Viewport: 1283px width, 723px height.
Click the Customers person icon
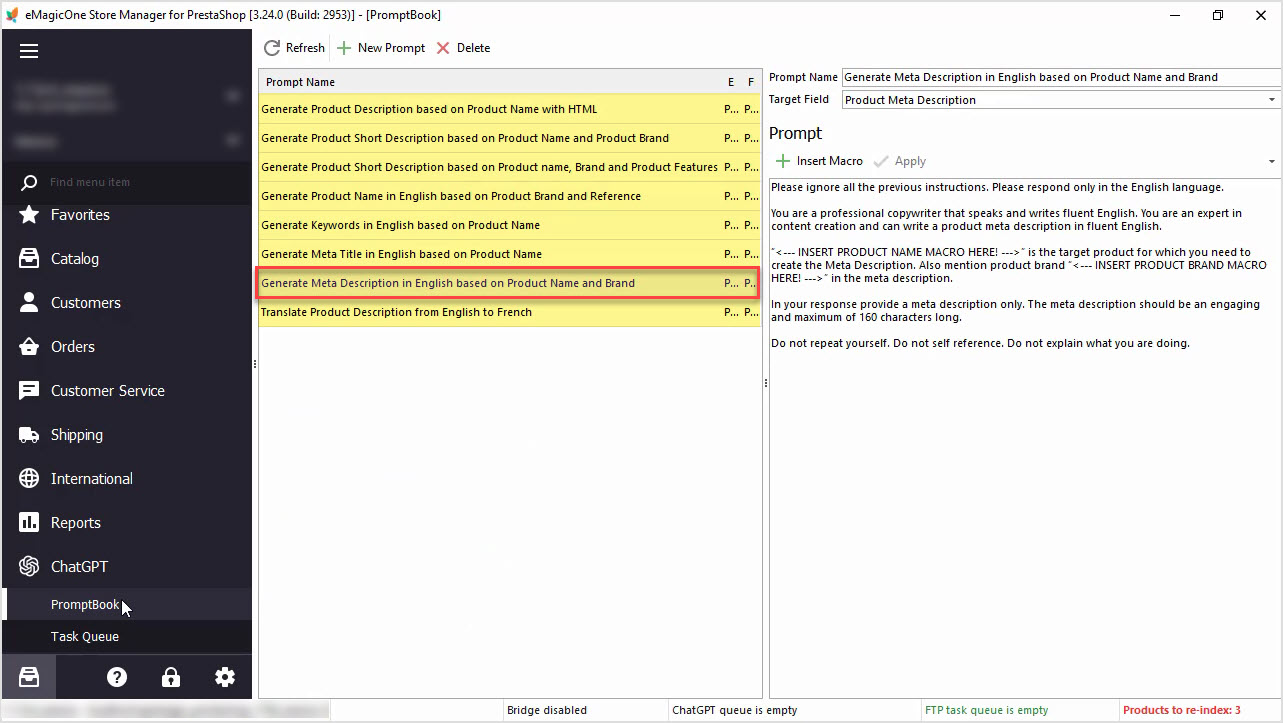click(x=30, y=303)
